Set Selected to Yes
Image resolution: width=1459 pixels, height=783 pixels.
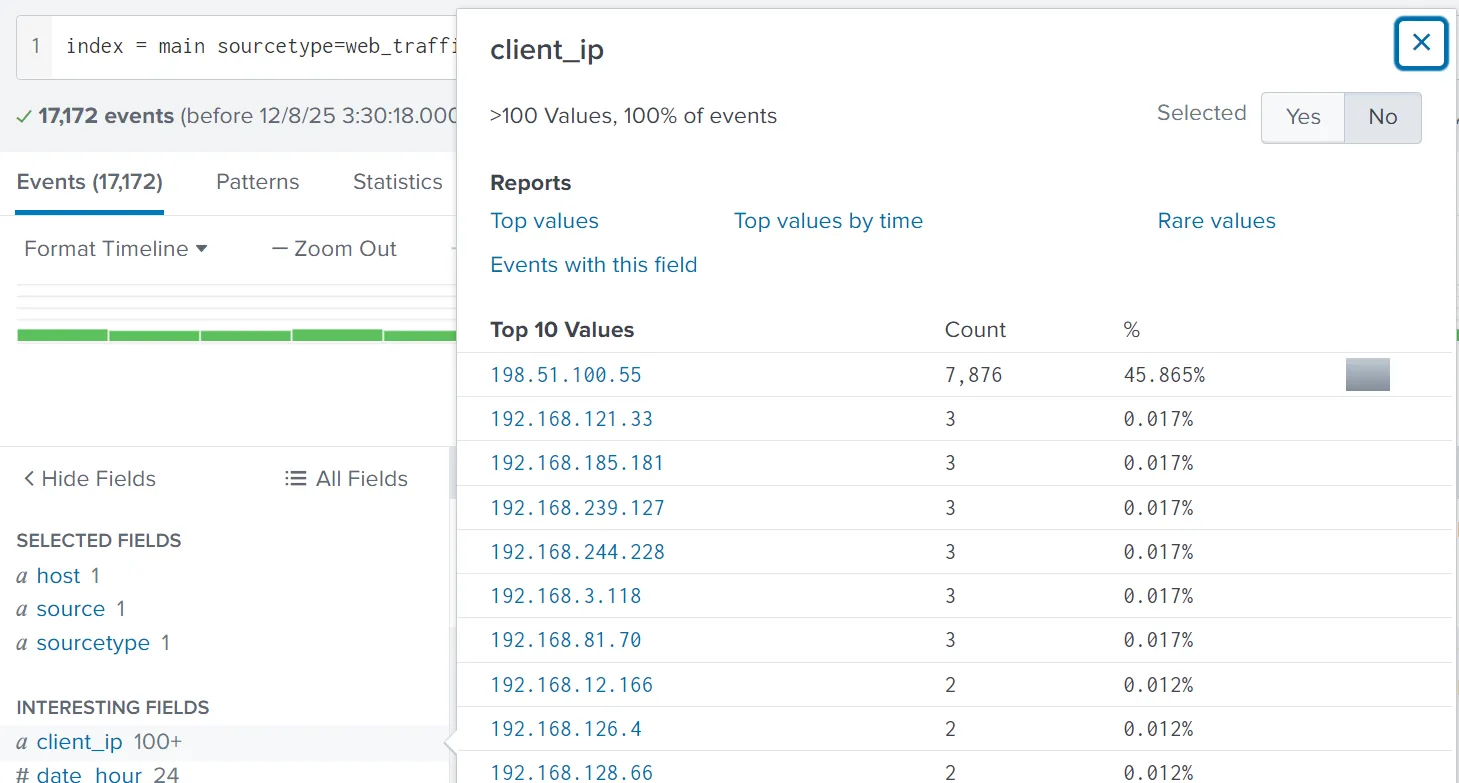click(1303, 117)
